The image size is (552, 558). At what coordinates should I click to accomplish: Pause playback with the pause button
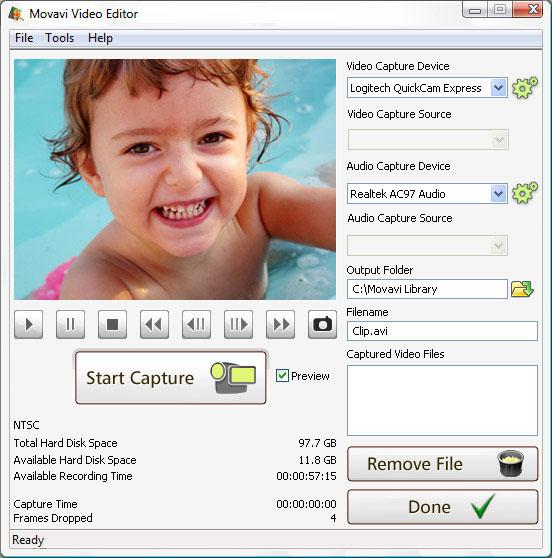(x=70, y=324)
